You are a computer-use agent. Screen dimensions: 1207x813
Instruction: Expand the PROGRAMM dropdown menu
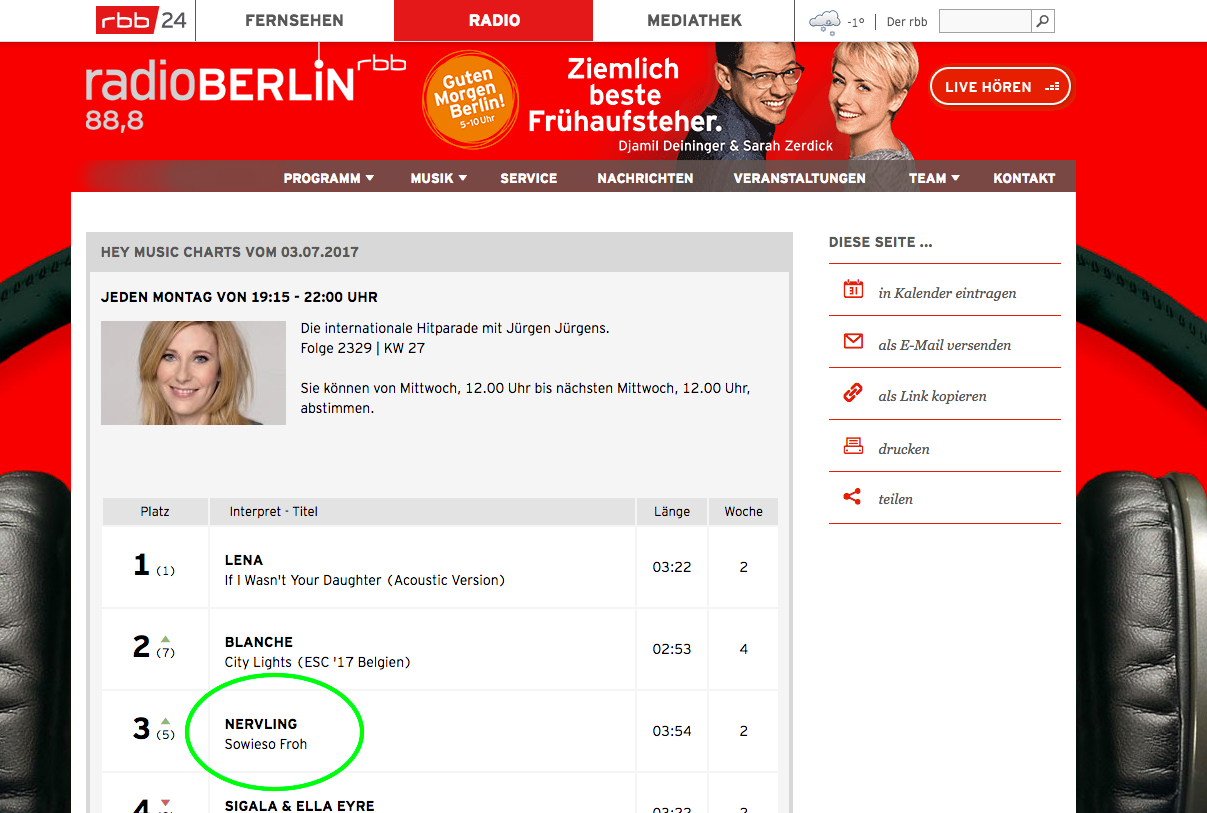pyautogui.click(x=329, y=178)
